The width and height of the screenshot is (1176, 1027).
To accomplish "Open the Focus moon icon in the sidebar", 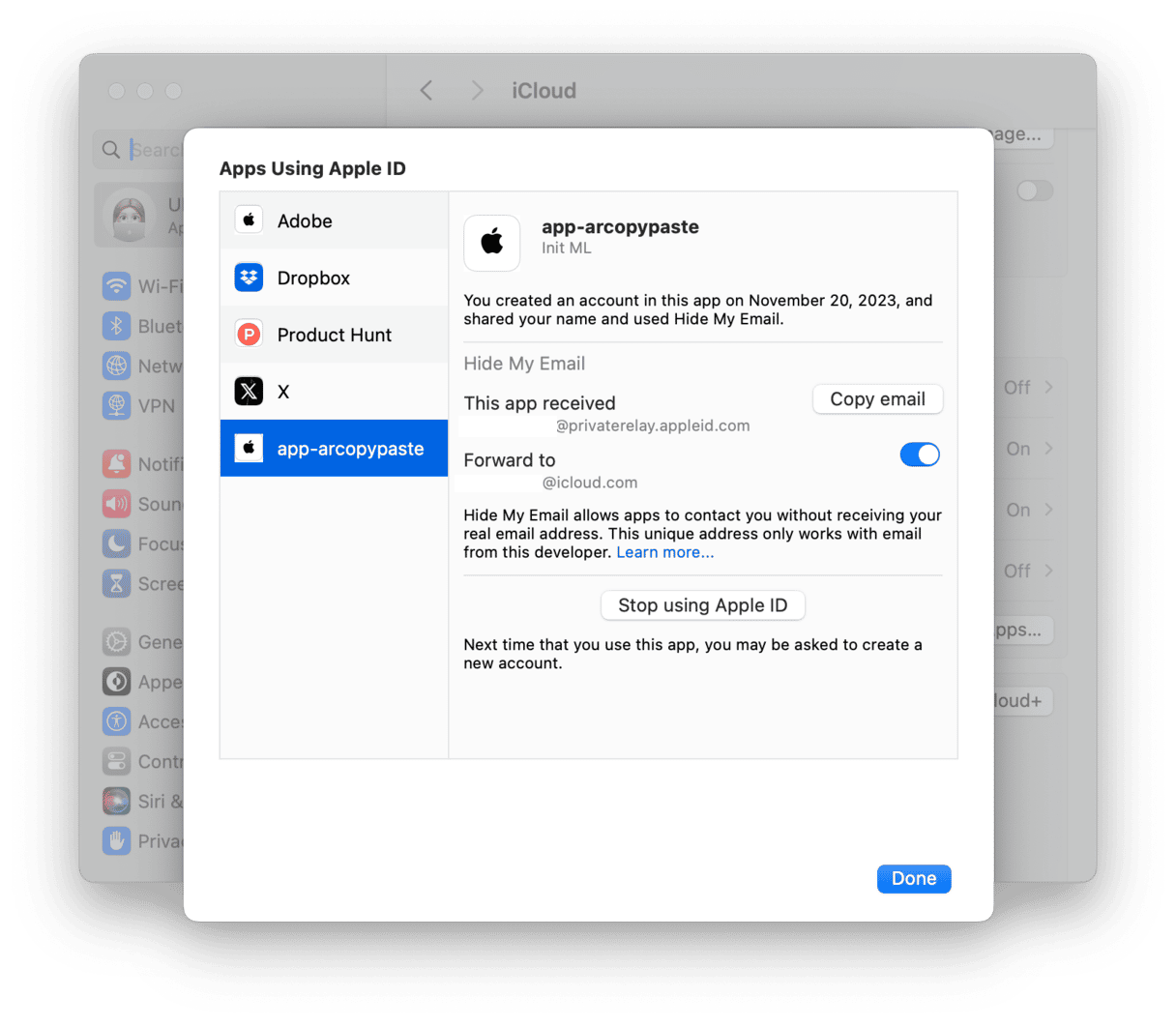I will coord(116,543).
